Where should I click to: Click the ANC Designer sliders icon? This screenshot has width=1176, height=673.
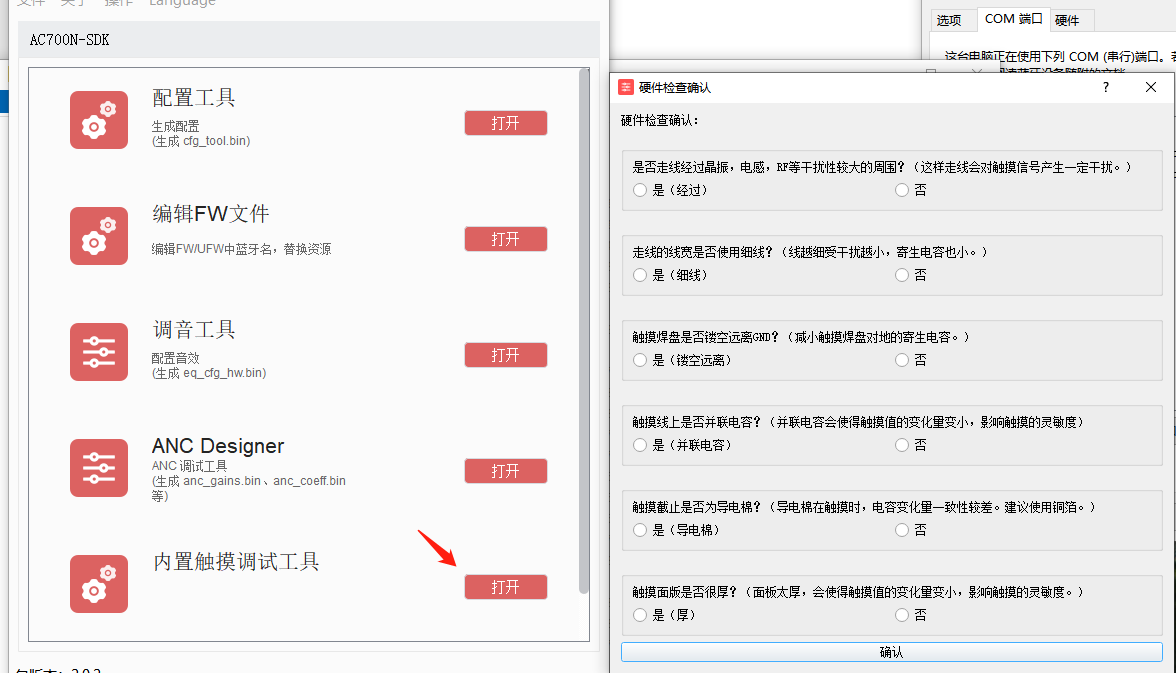point(99,468)
